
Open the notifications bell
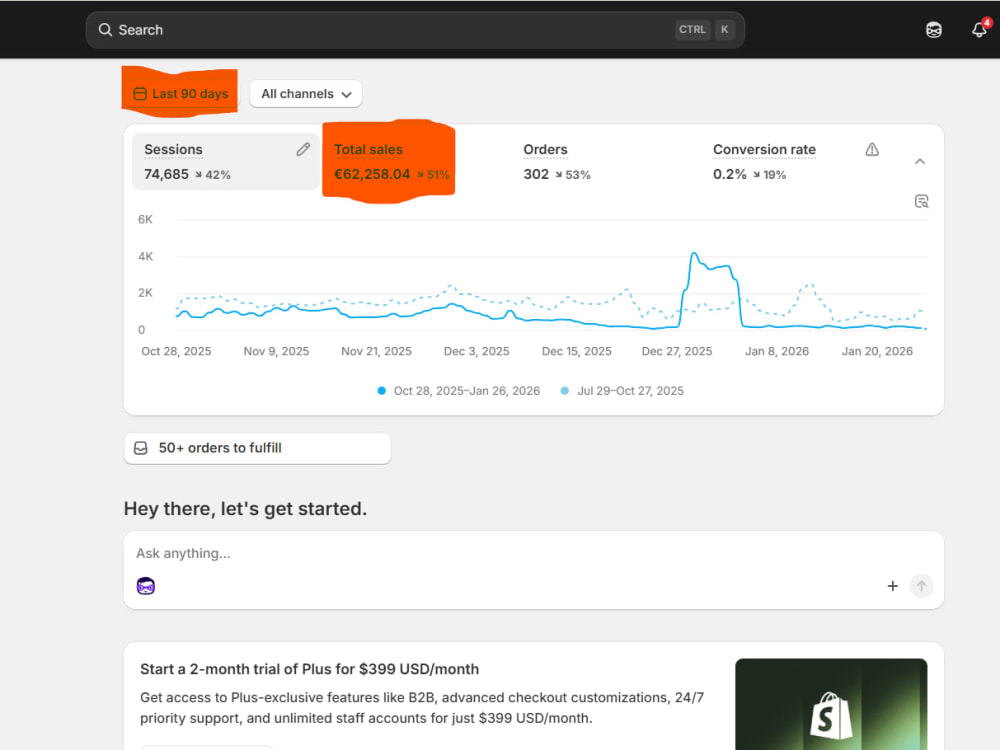coord(980,29)
